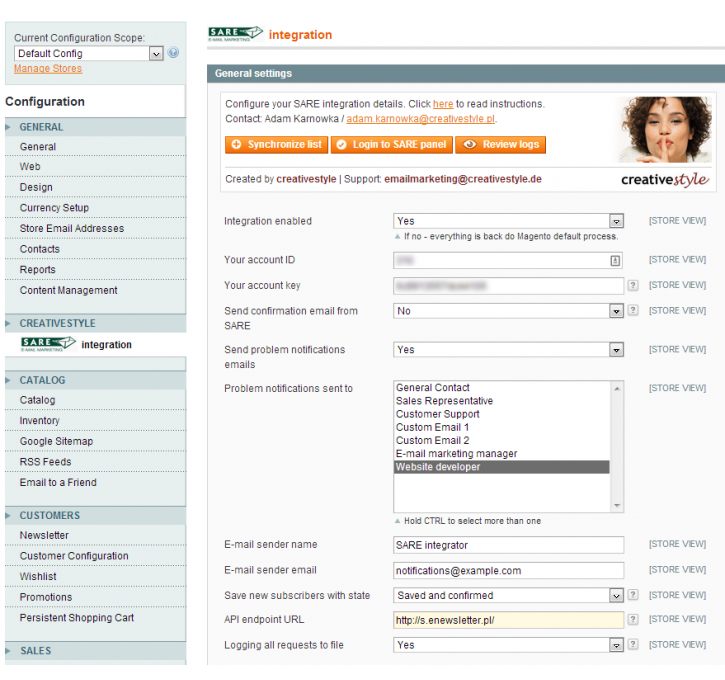Focus the E-mail sender name field
Image resolution: width=725 pixels, height=680 pixels.
[x=508, y=545]
